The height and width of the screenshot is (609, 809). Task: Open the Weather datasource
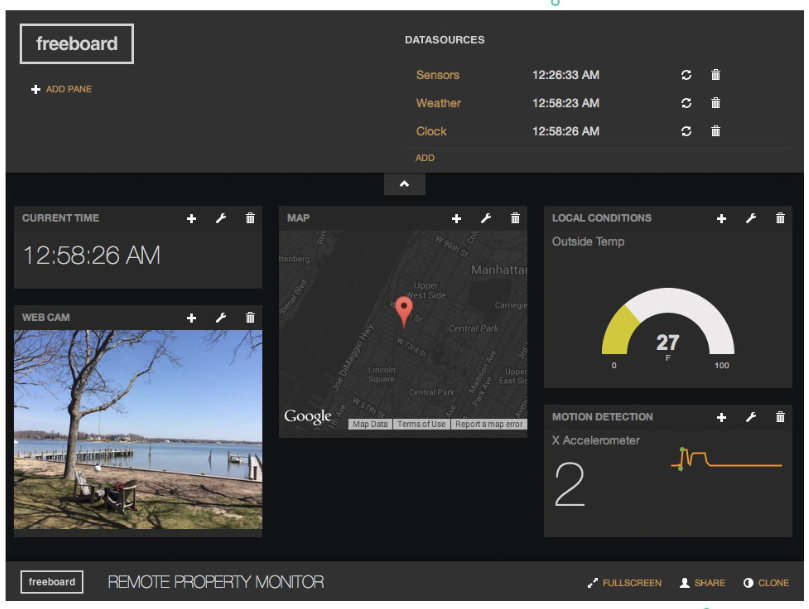click(x=438, y=103)
